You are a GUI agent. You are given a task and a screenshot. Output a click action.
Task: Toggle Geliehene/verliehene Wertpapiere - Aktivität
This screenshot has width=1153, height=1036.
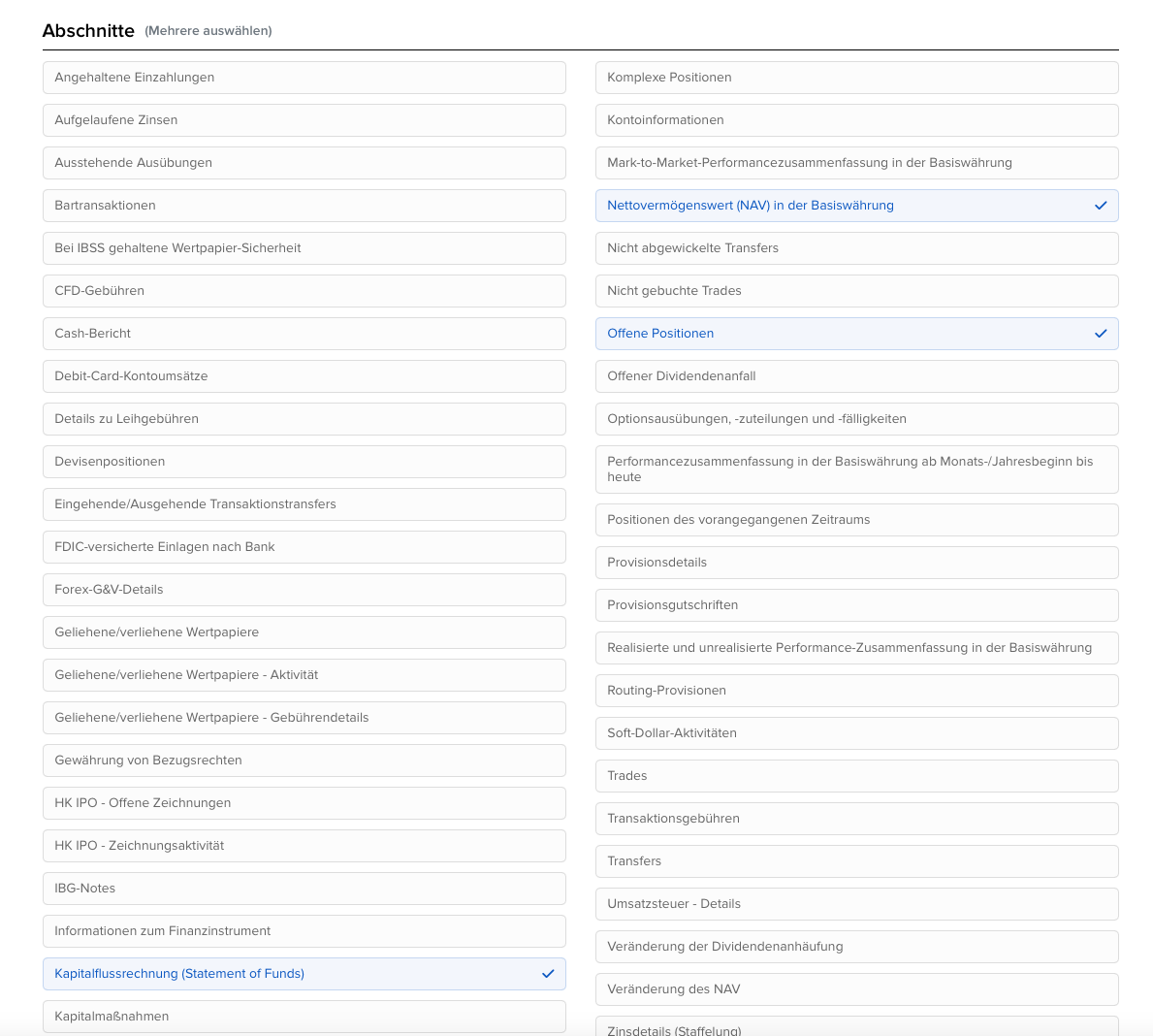(304, 675)
